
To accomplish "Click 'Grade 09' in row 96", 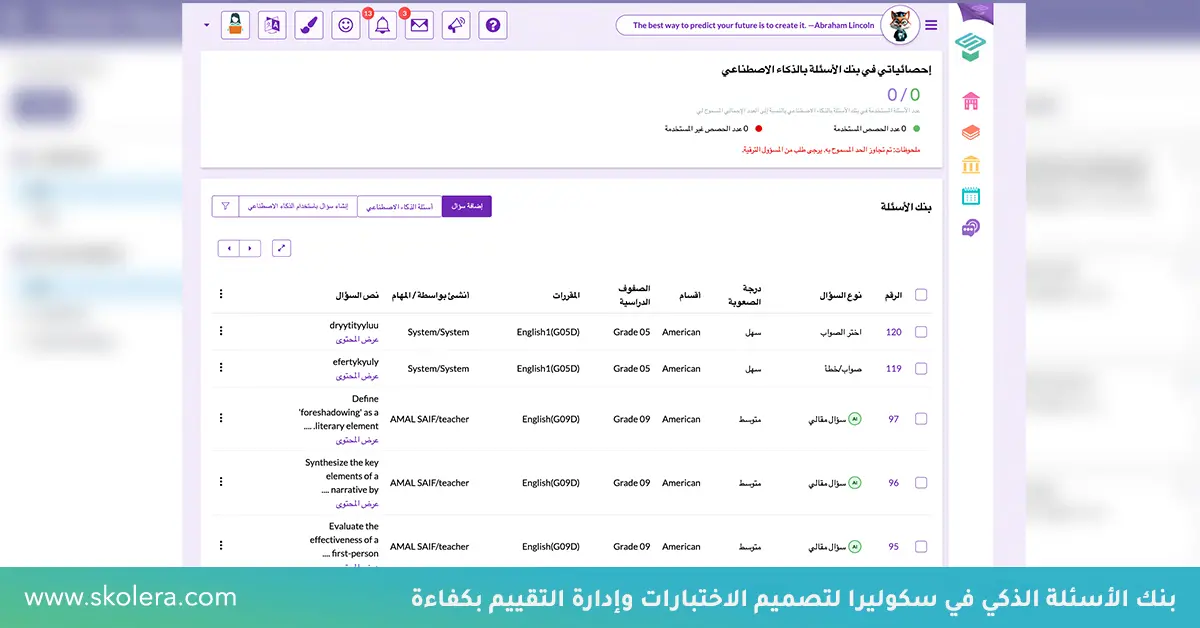I will click(631, 483).
